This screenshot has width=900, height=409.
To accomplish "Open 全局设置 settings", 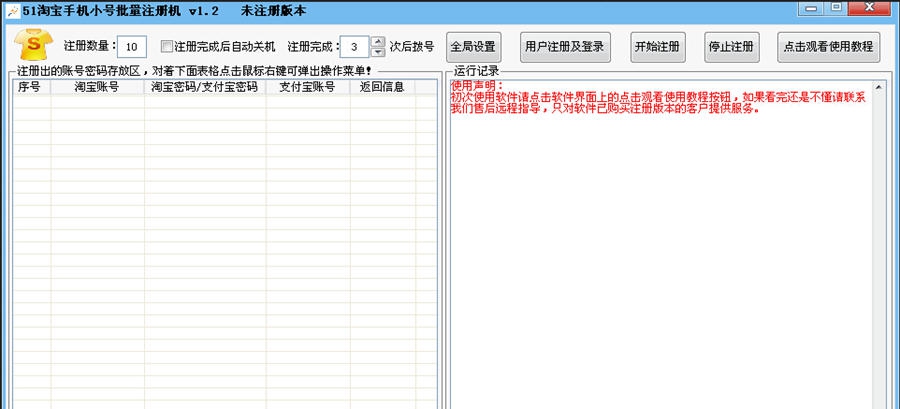I will [x=474, y=47].
